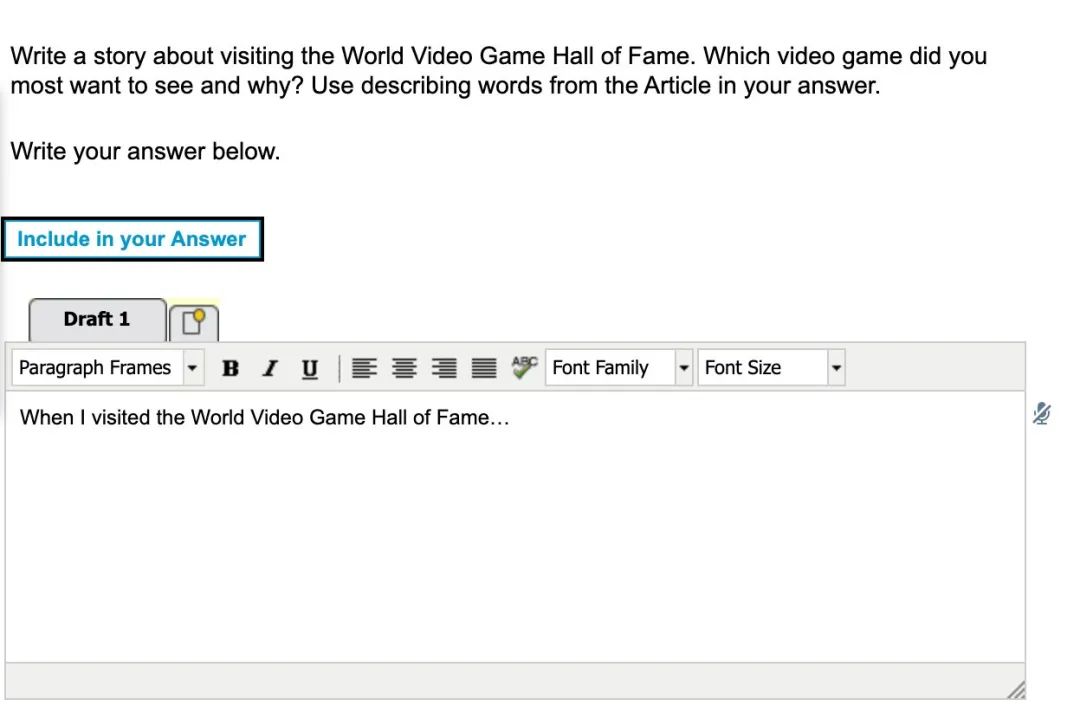Click the Font Family label field
The height and width of the screenshot is (719, 1080).
pyautogui.click(x=610, y=368)
